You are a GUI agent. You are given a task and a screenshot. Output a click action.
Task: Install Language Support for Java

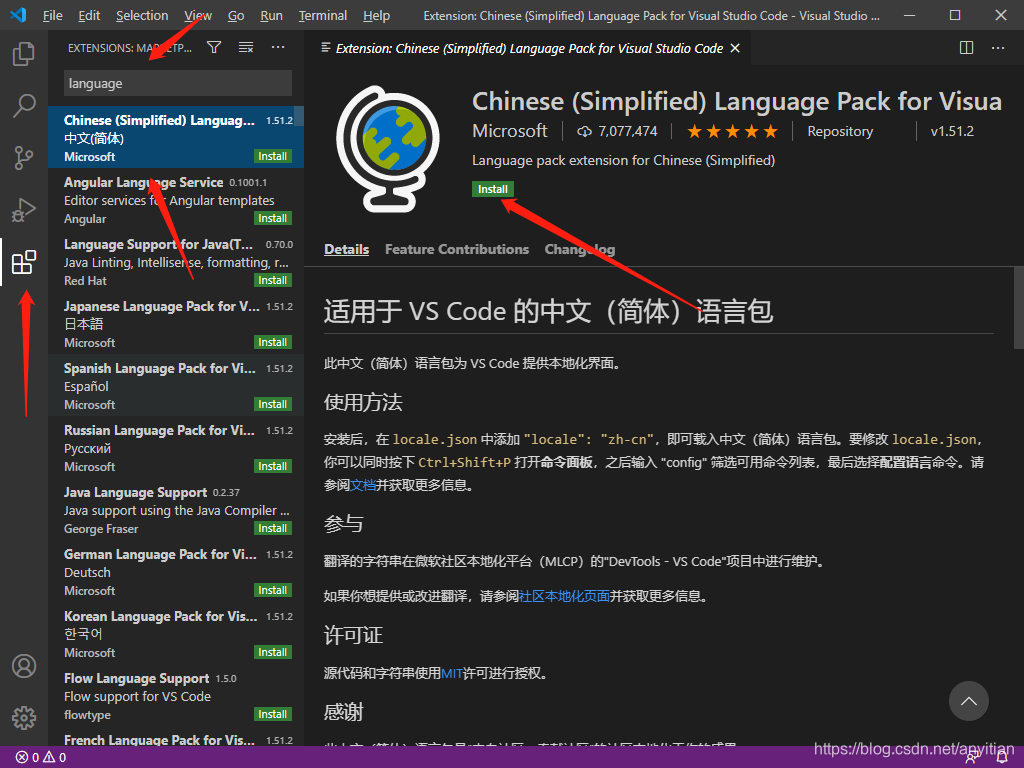click(x=272, y=280)
